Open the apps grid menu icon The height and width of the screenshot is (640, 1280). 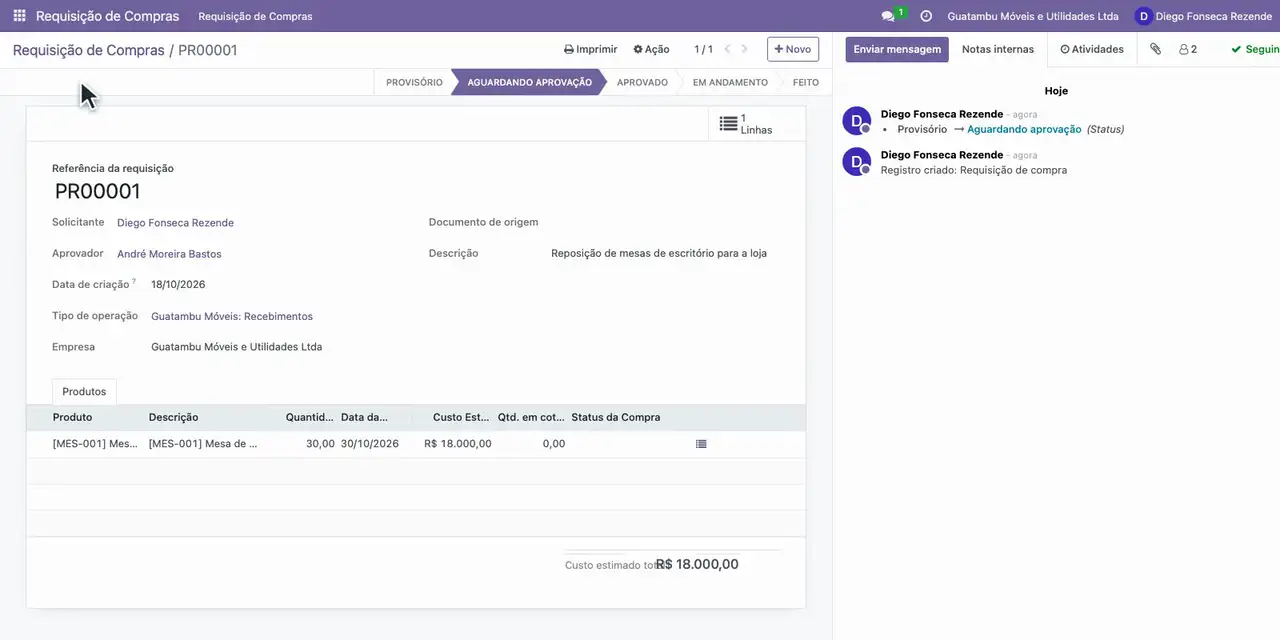[19, 16]
